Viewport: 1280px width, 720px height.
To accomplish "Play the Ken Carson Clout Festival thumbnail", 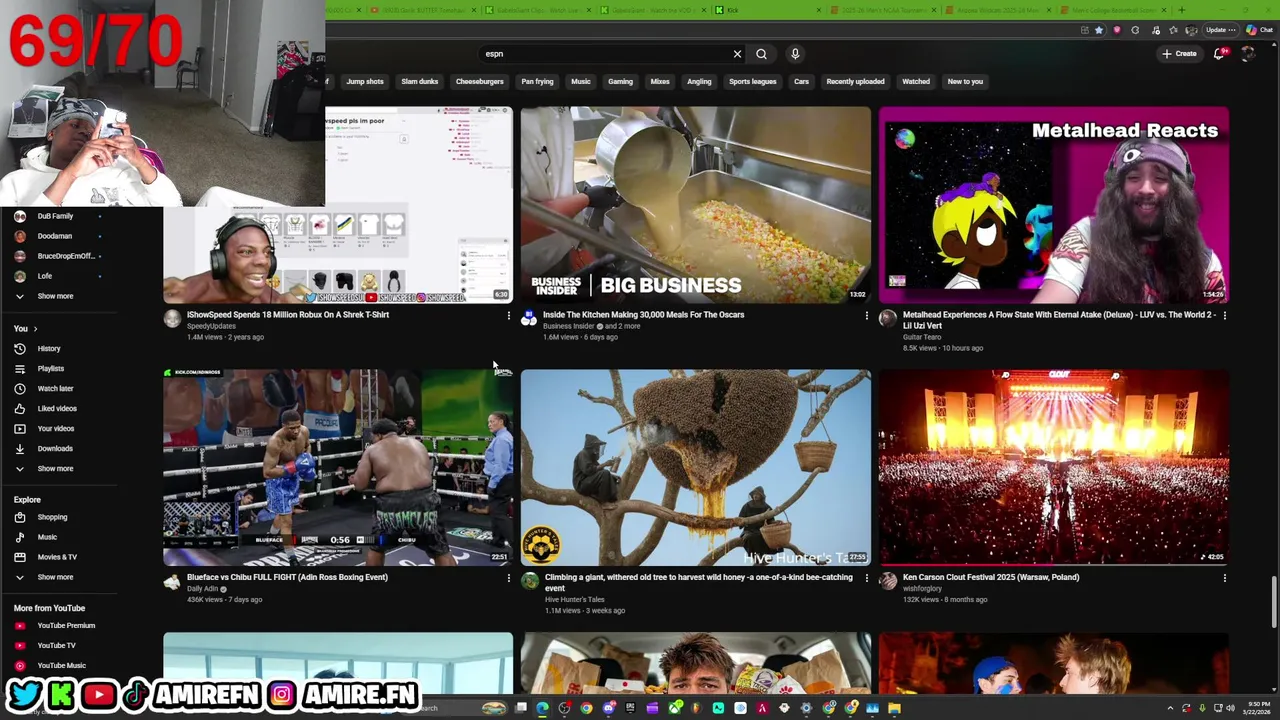I will [x=1054, y=467].
